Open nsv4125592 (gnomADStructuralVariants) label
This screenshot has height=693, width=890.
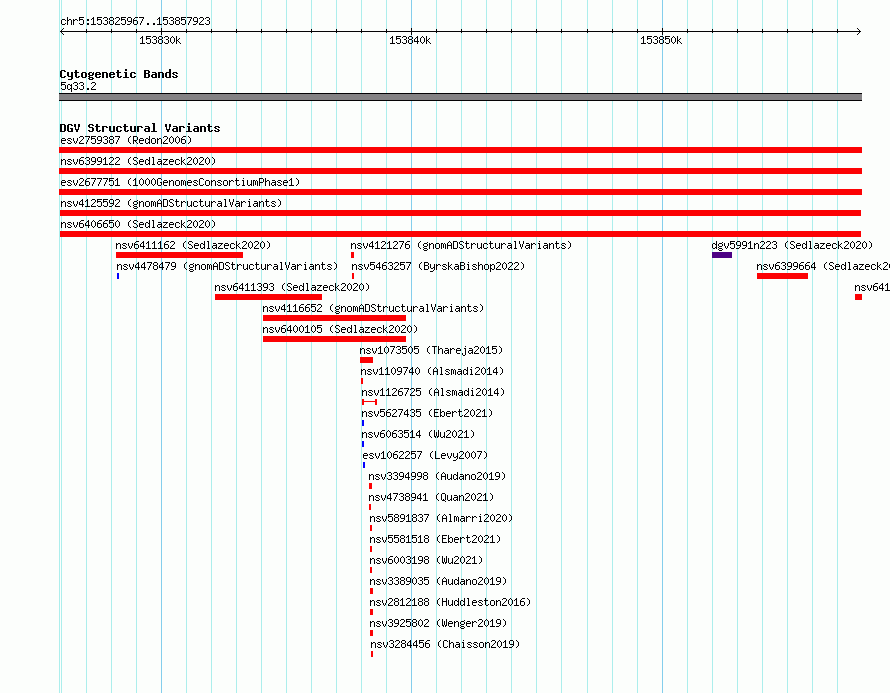coord(171,203)
